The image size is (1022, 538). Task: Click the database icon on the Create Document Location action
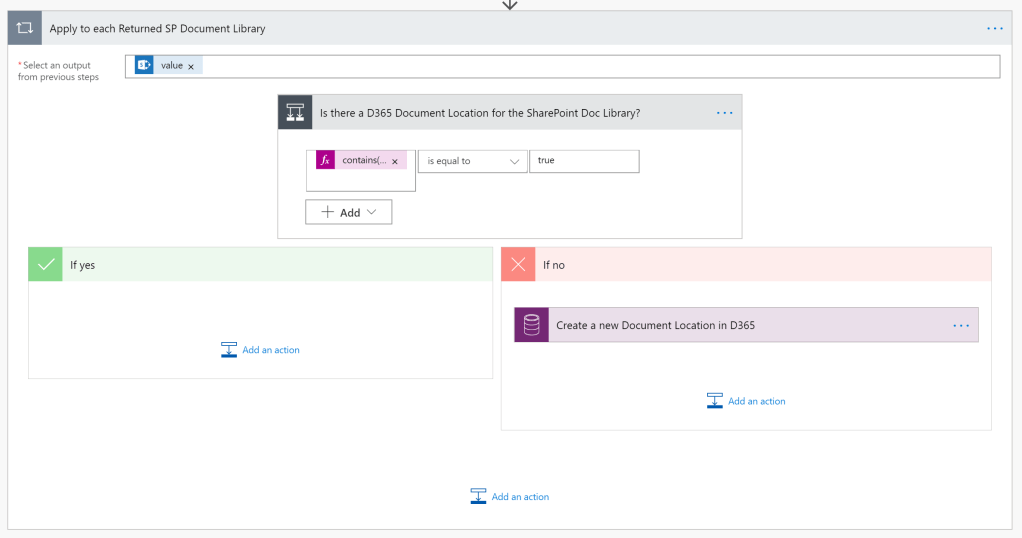(532, 325)
